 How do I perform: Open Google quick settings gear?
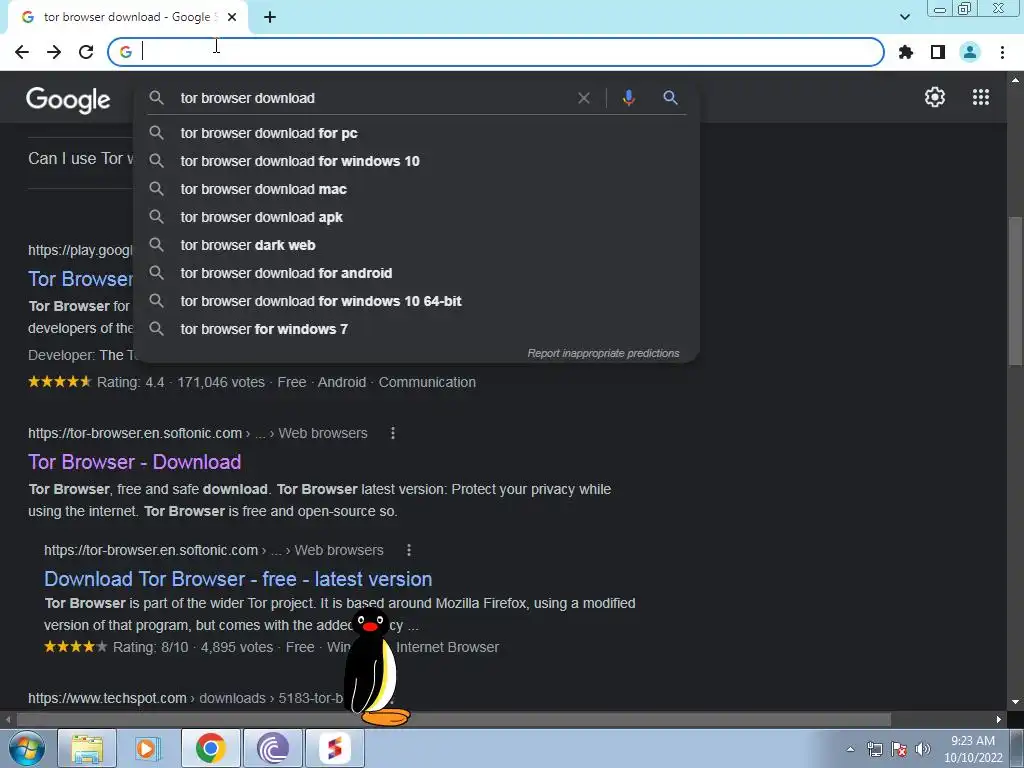pyautogui.click(x=935, y=97)
